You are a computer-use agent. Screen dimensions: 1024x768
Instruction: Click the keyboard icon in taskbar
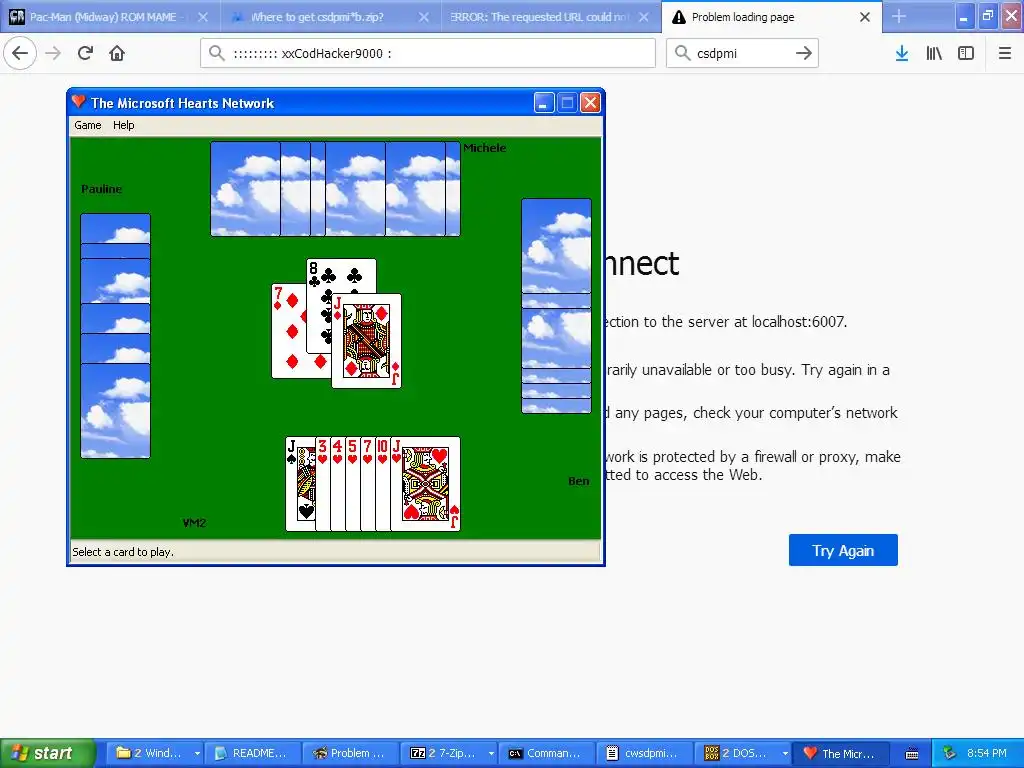coord(912,754)
